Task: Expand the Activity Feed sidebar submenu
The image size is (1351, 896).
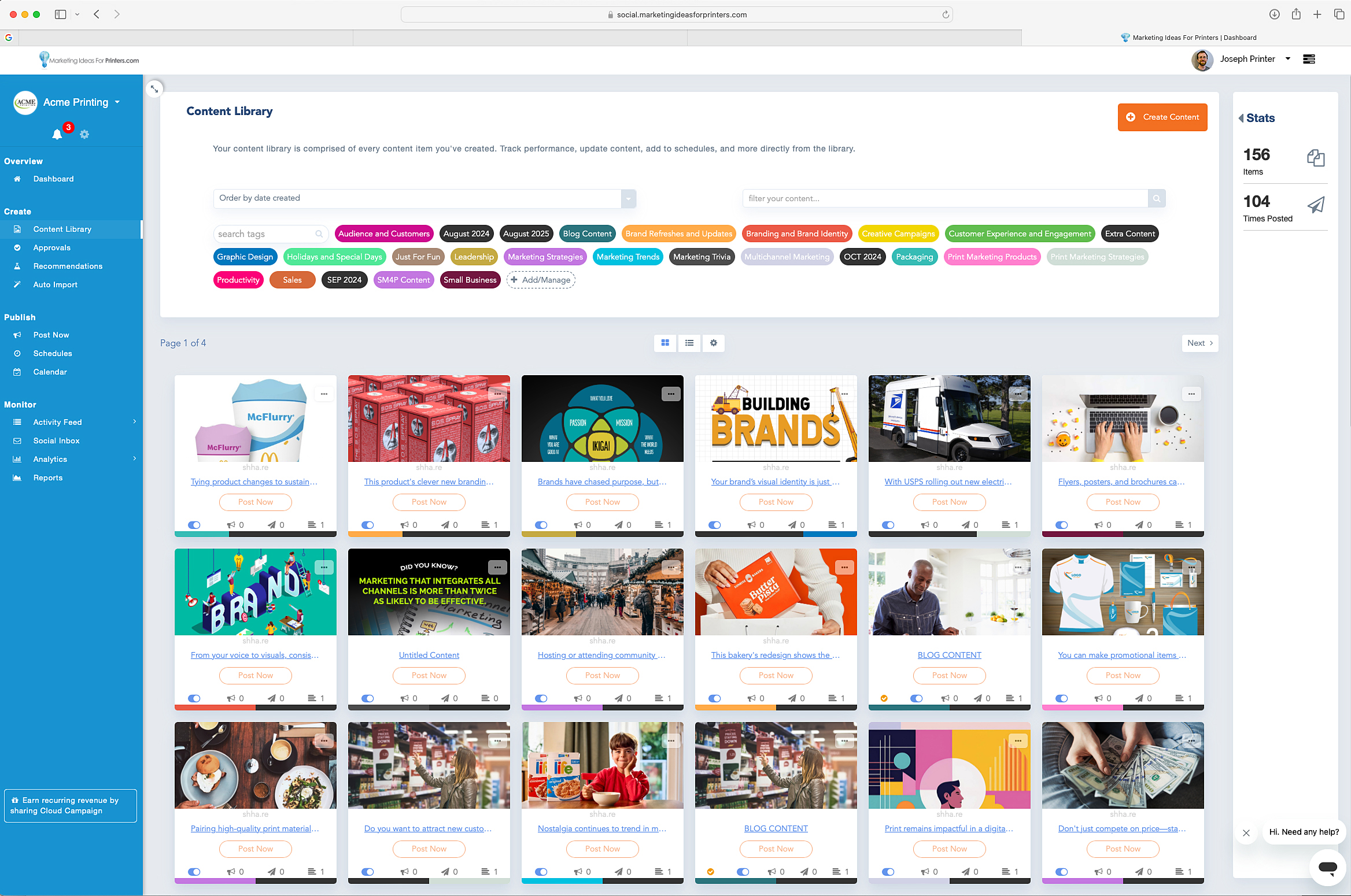Action: tap(134, 422)
